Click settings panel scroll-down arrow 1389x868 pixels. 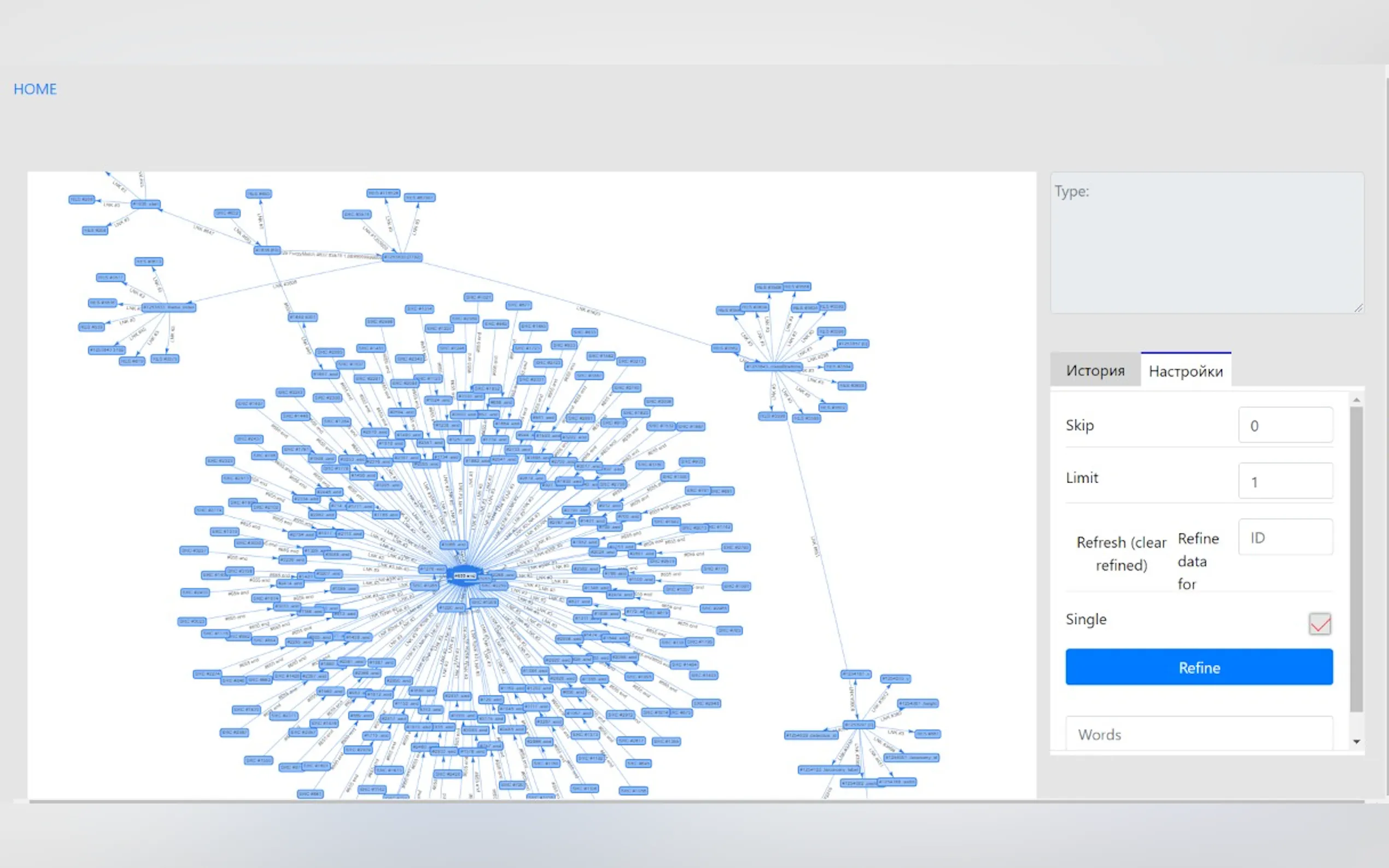(1356, 742)
